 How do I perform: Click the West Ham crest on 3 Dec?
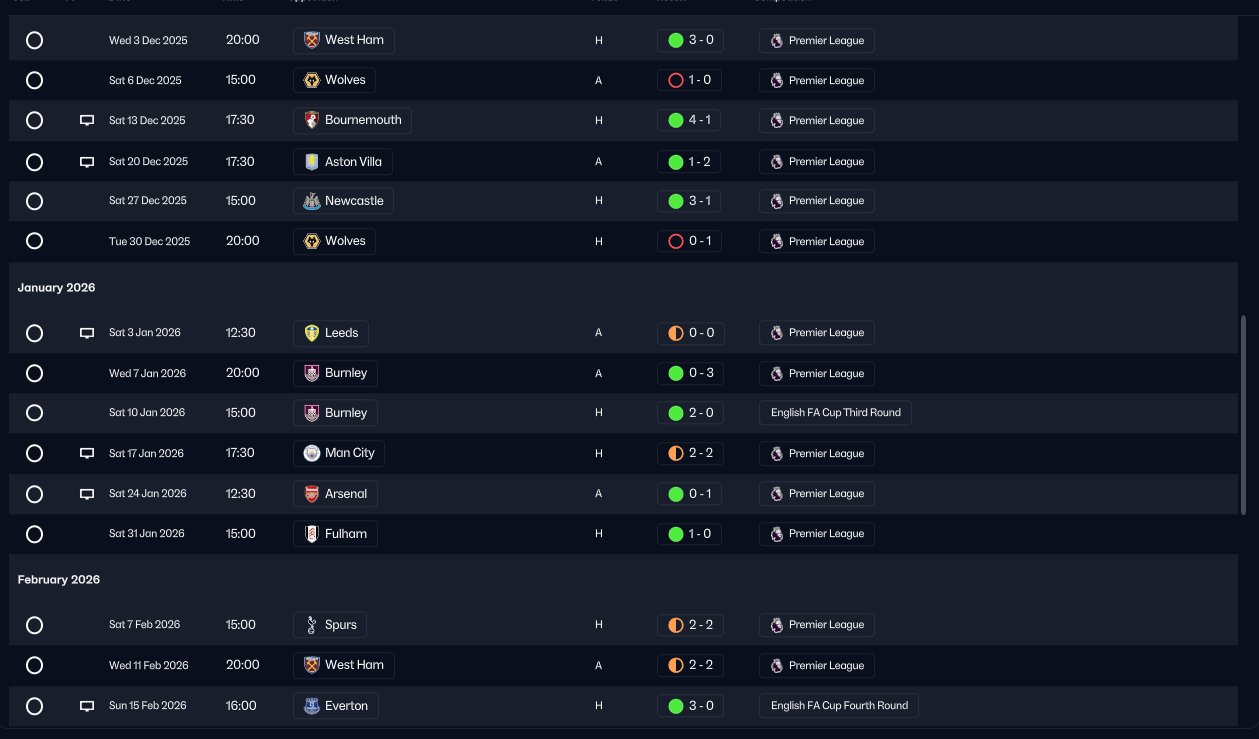pos(311,40)
